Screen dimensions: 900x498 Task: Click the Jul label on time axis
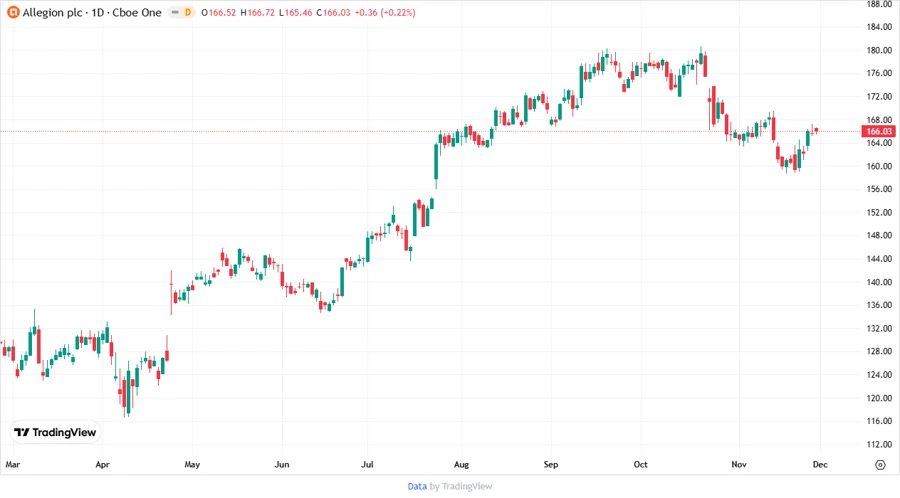pos(367,464)
